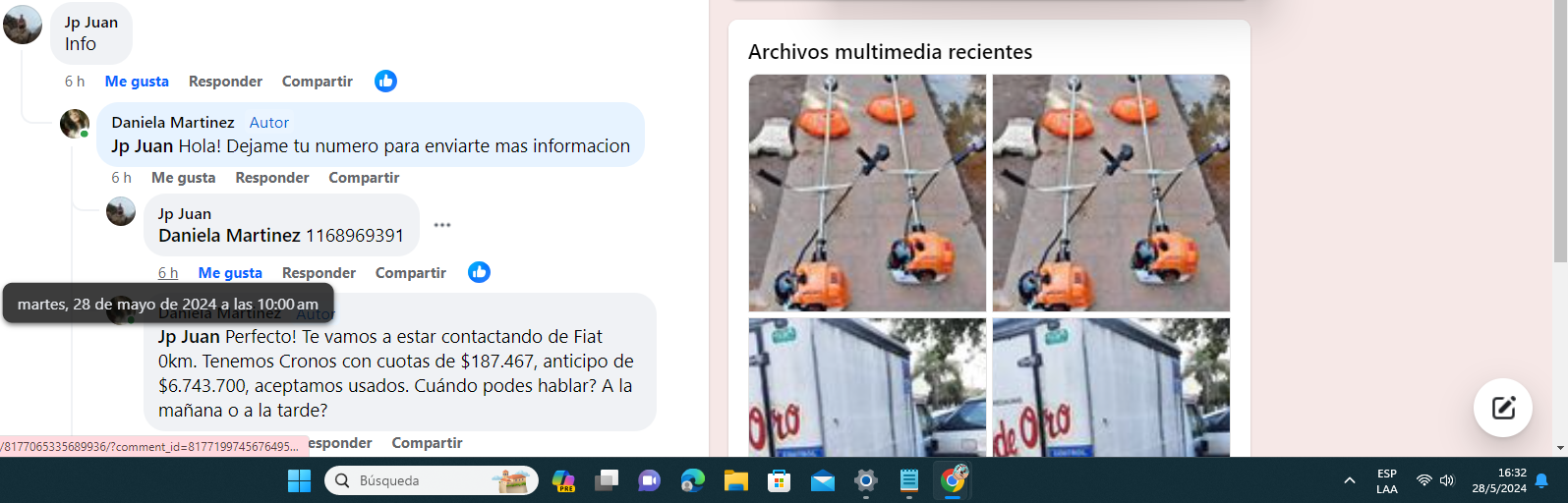
Task: Click scrollbar down arrow at bottom right
Action: click(x=1560, y=448)
